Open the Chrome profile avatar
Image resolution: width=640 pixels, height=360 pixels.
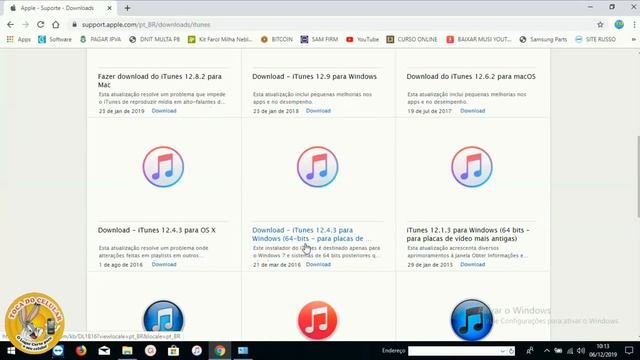[619, 24]
